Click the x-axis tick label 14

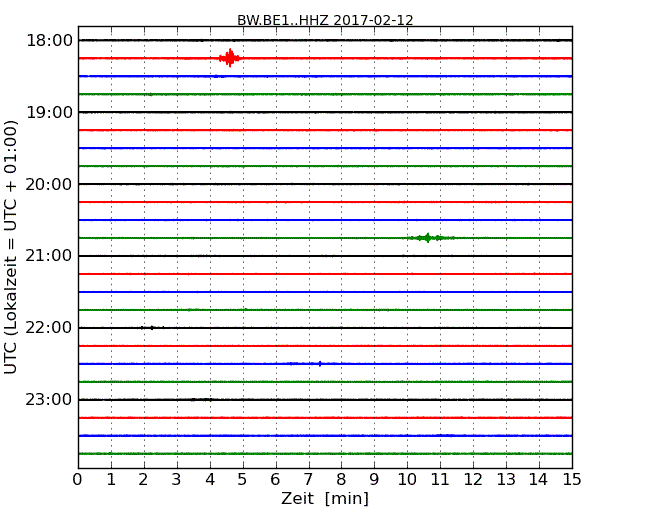click(539, 480)
